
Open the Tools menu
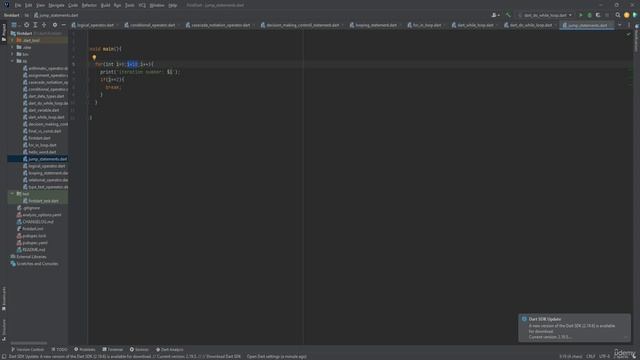[x=130, y=5]
